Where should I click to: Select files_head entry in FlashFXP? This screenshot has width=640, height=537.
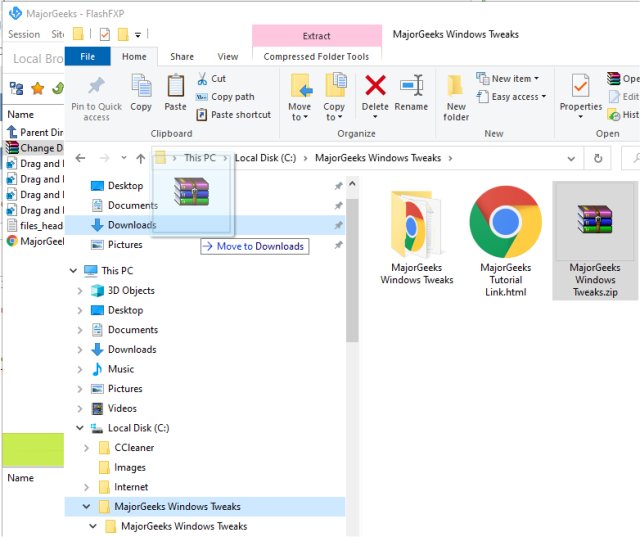pos(36,226)
